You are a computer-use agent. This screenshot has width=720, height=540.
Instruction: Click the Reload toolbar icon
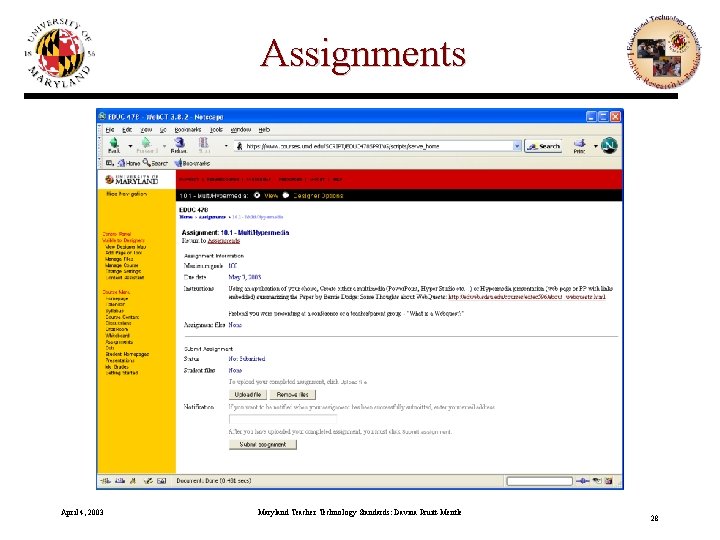pyautogui.click(x=179, y=142)
